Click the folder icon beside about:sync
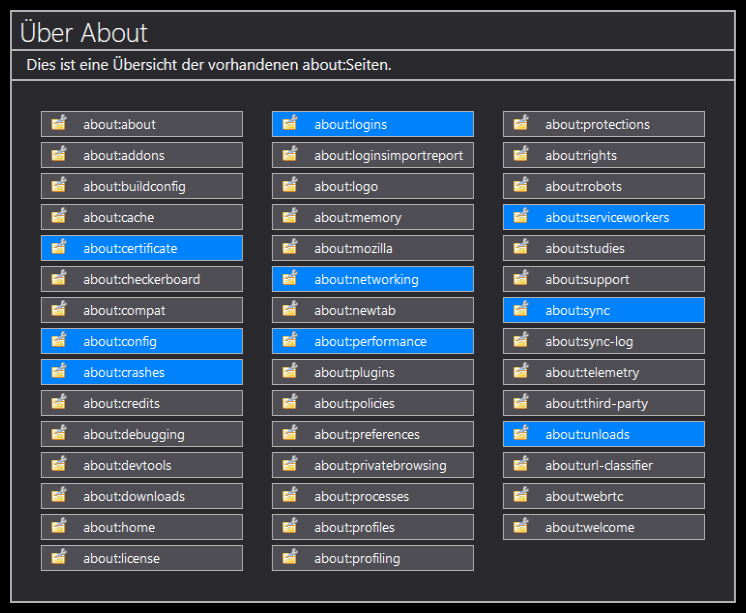Viewport: 746px width, 613px height. (x=521, y=309)
